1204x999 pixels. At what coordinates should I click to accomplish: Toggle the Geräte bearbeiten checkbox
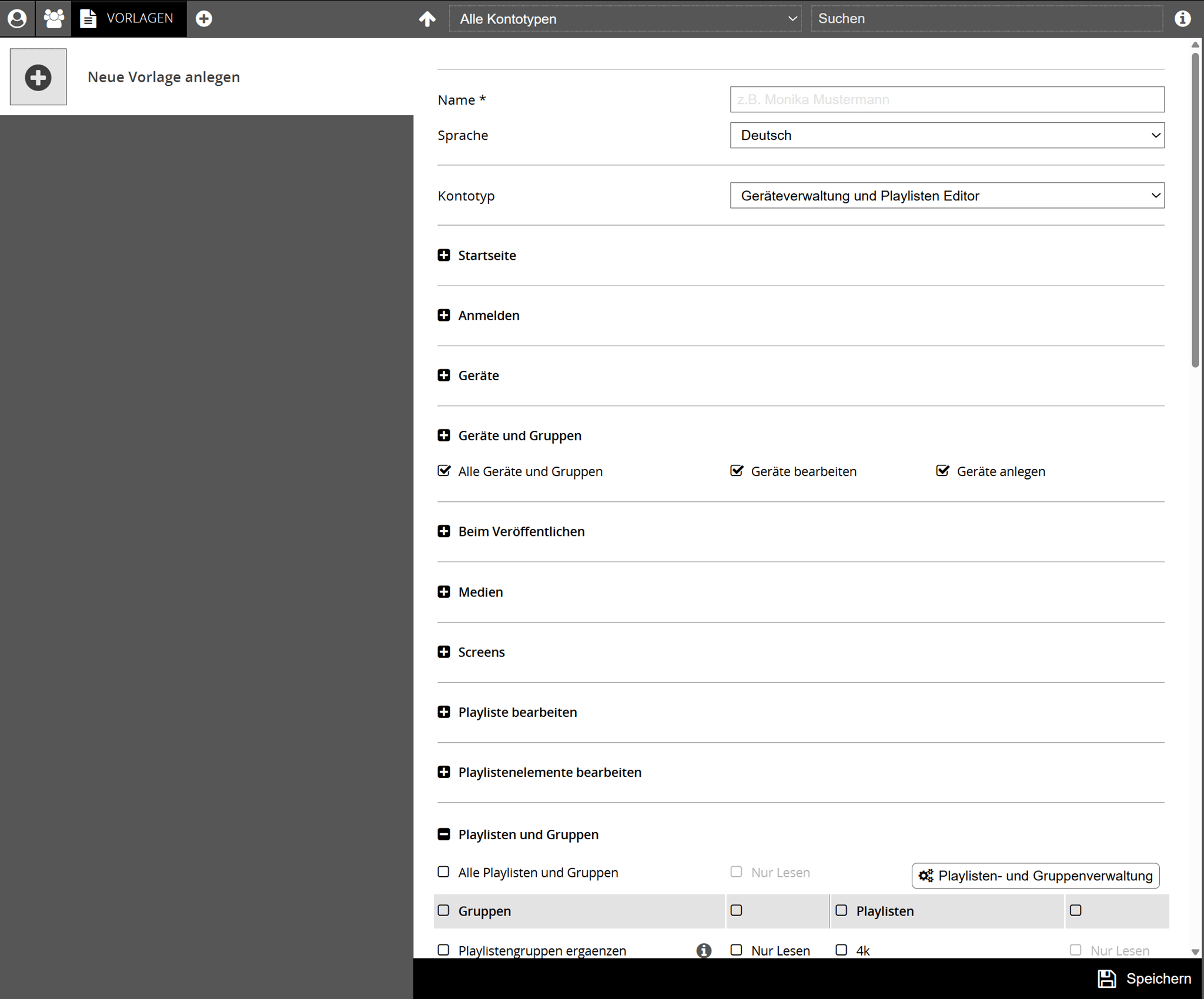point(736,471)
